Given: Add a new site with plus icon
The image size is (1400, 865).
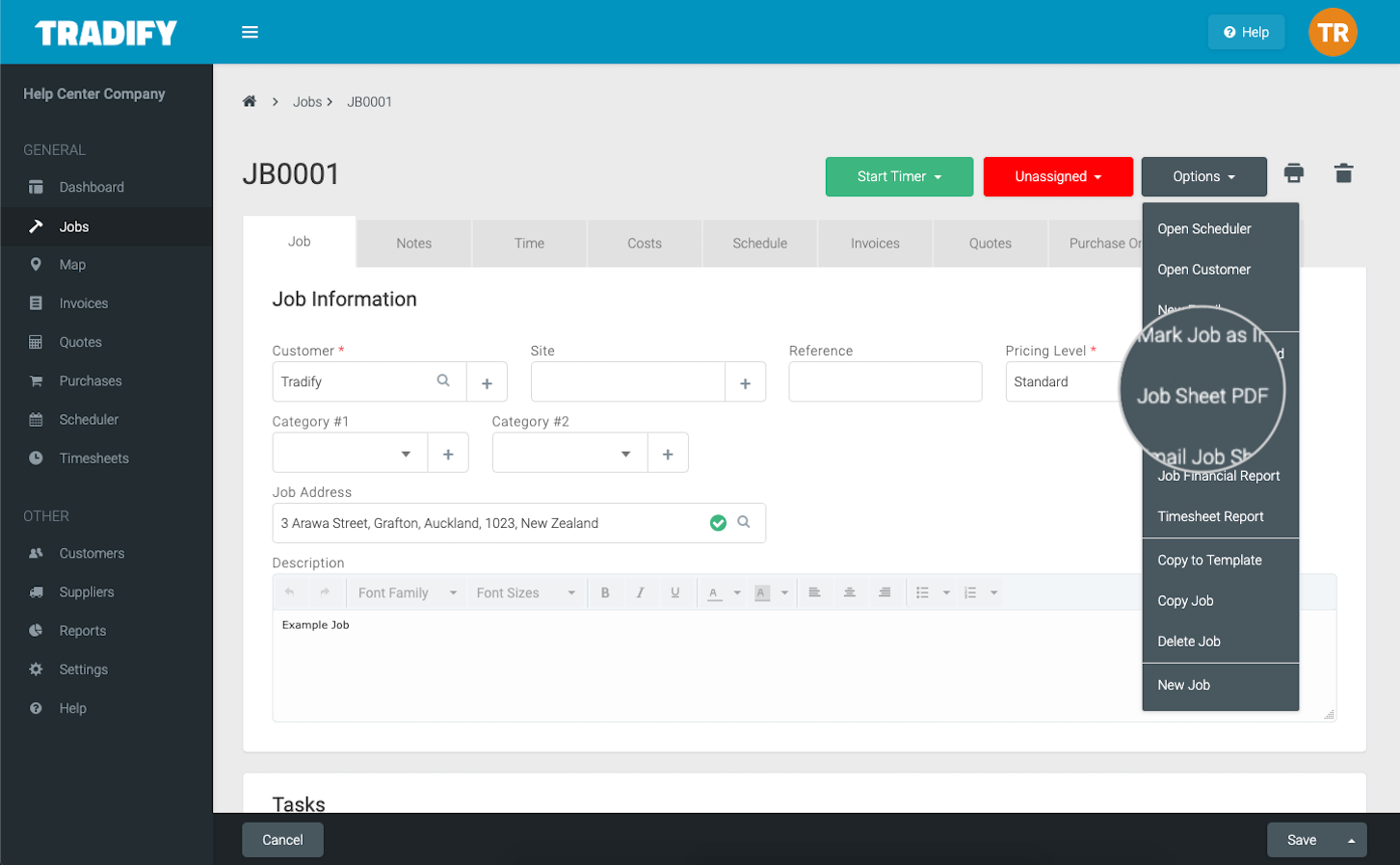Looking at the screenshot, I should pyautogui.click(x=745, y=382).
